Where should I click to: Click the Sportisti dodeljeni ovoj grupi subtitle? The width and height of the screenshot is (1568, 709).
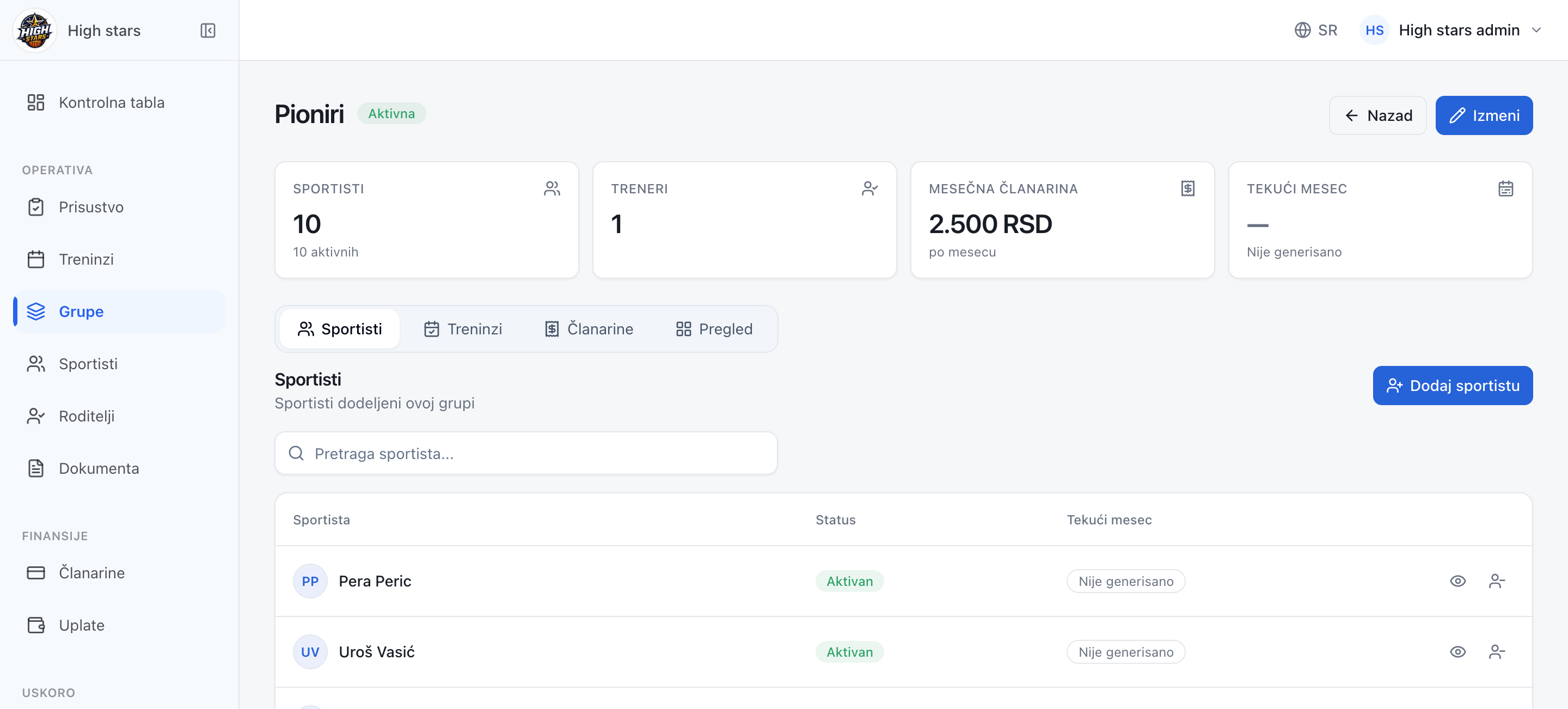tap(375, 403)
